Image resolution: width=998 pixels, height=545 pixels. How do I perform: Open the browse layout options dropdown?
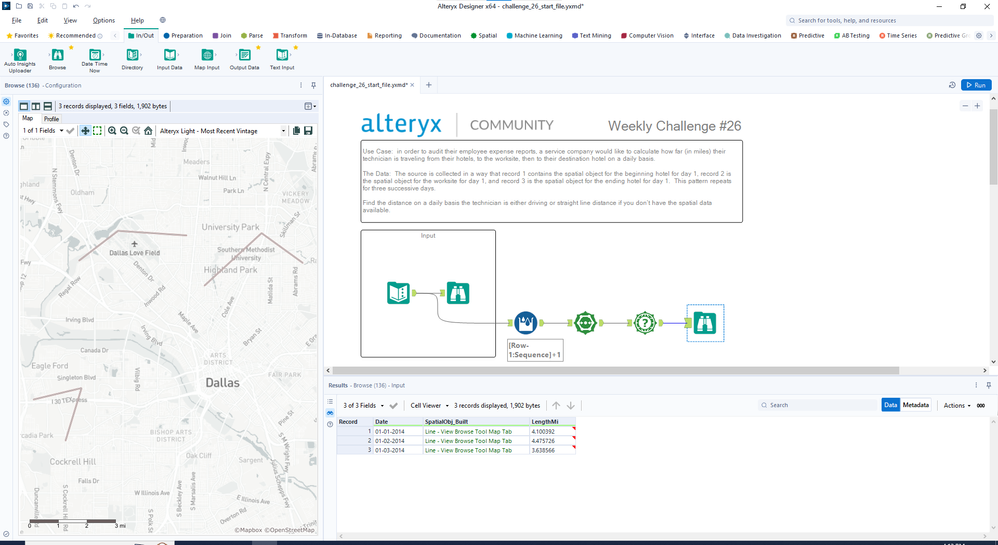coord(310,106)
